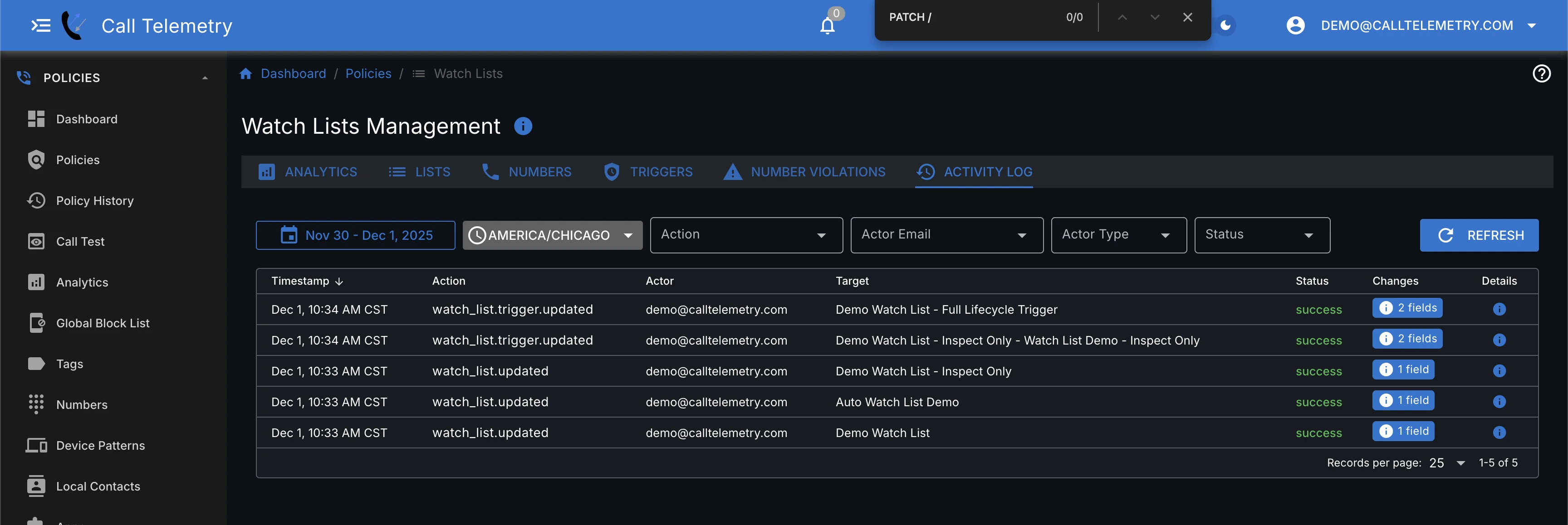Click the REFRESH button
This screenshot has height=525, width=1568.
1479,235
